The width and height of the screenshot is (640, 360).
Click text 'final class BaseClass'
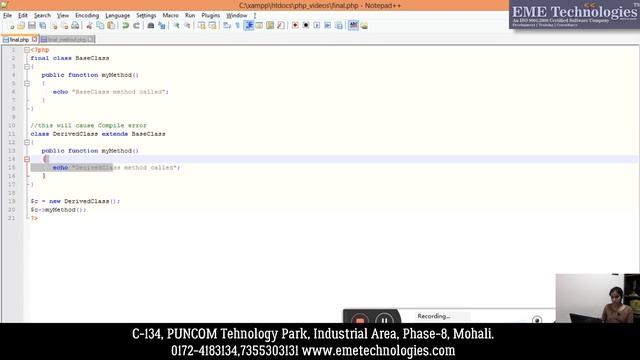(x=70, y=58)
